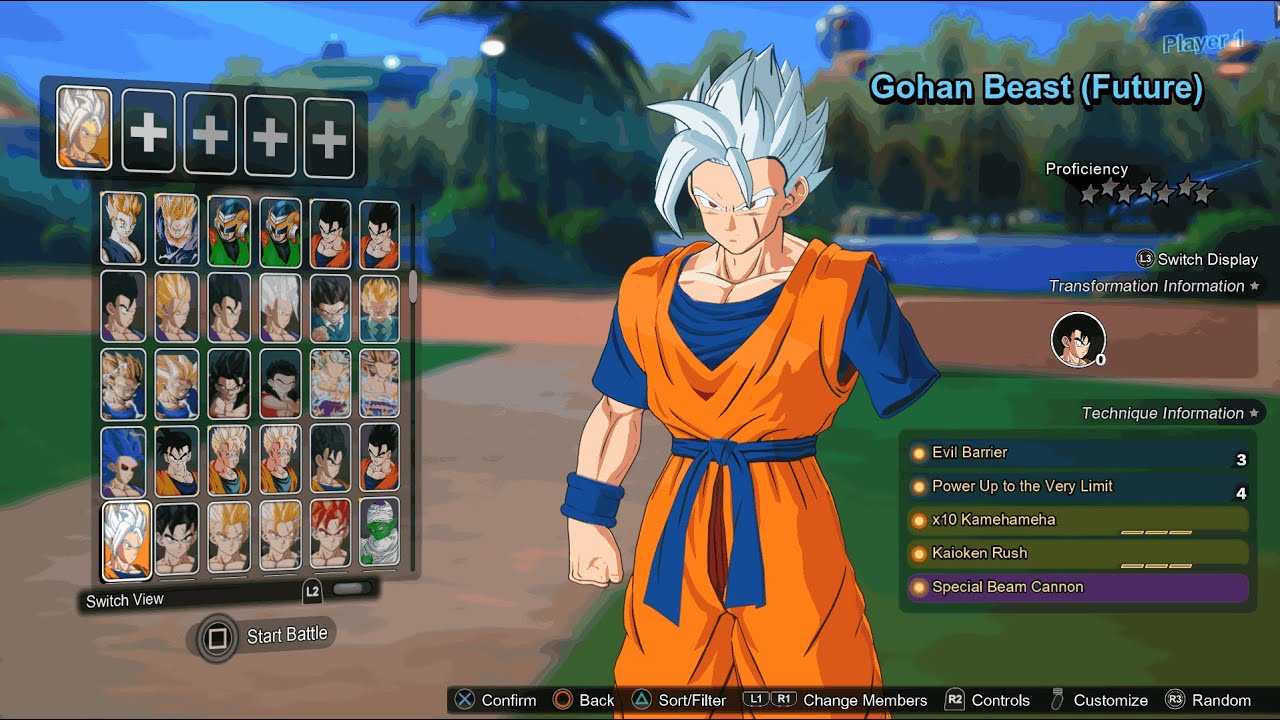The height and width of the screenshot is (720, 1280).
Task: Click the Technique Information heading
Action: tap(1162, 413)
